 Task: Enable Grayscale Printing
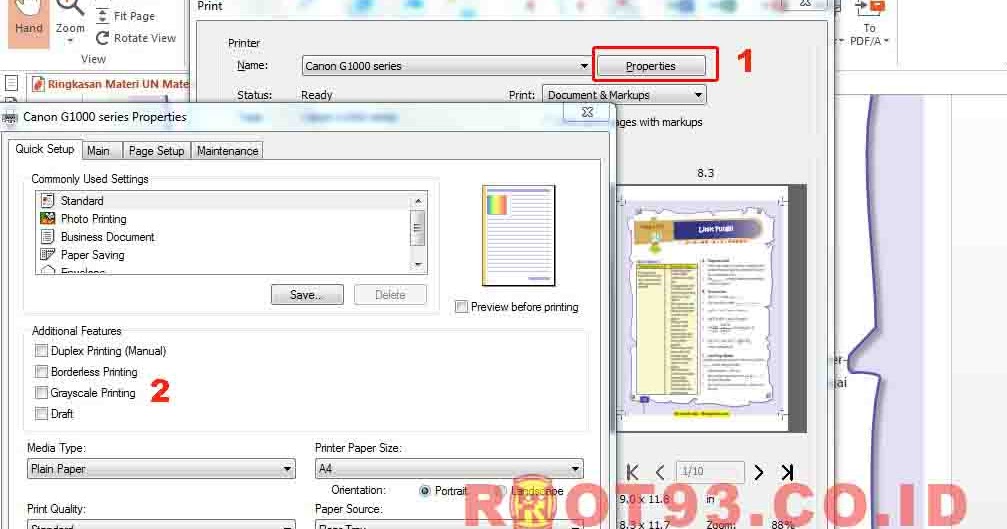point(41,393)
